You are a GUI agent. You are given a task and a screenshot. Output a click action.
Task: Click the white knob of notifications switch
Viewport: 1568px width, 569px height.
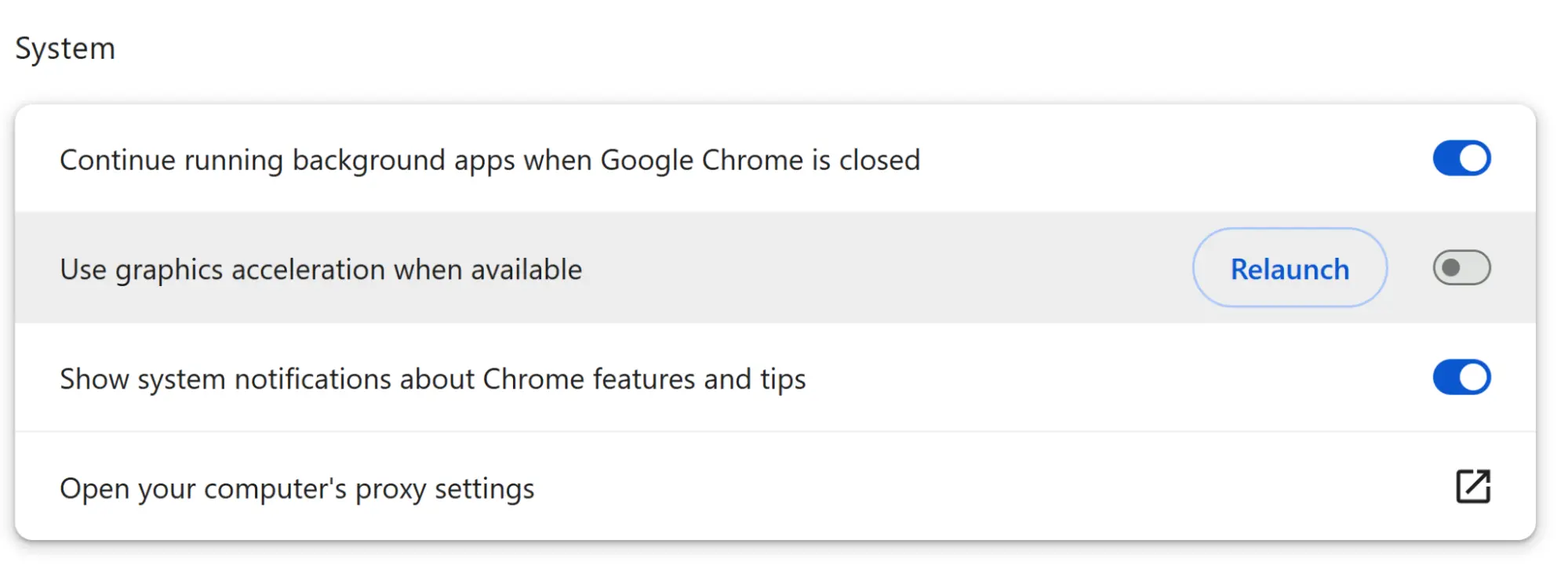(x=1474, y=378)
